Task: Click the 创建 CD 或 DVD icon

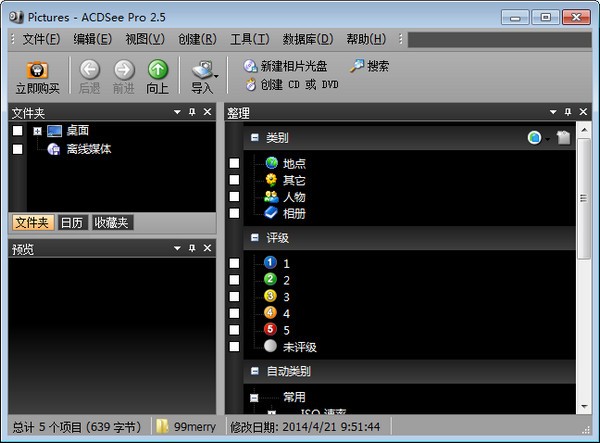Action: point(251,84)
